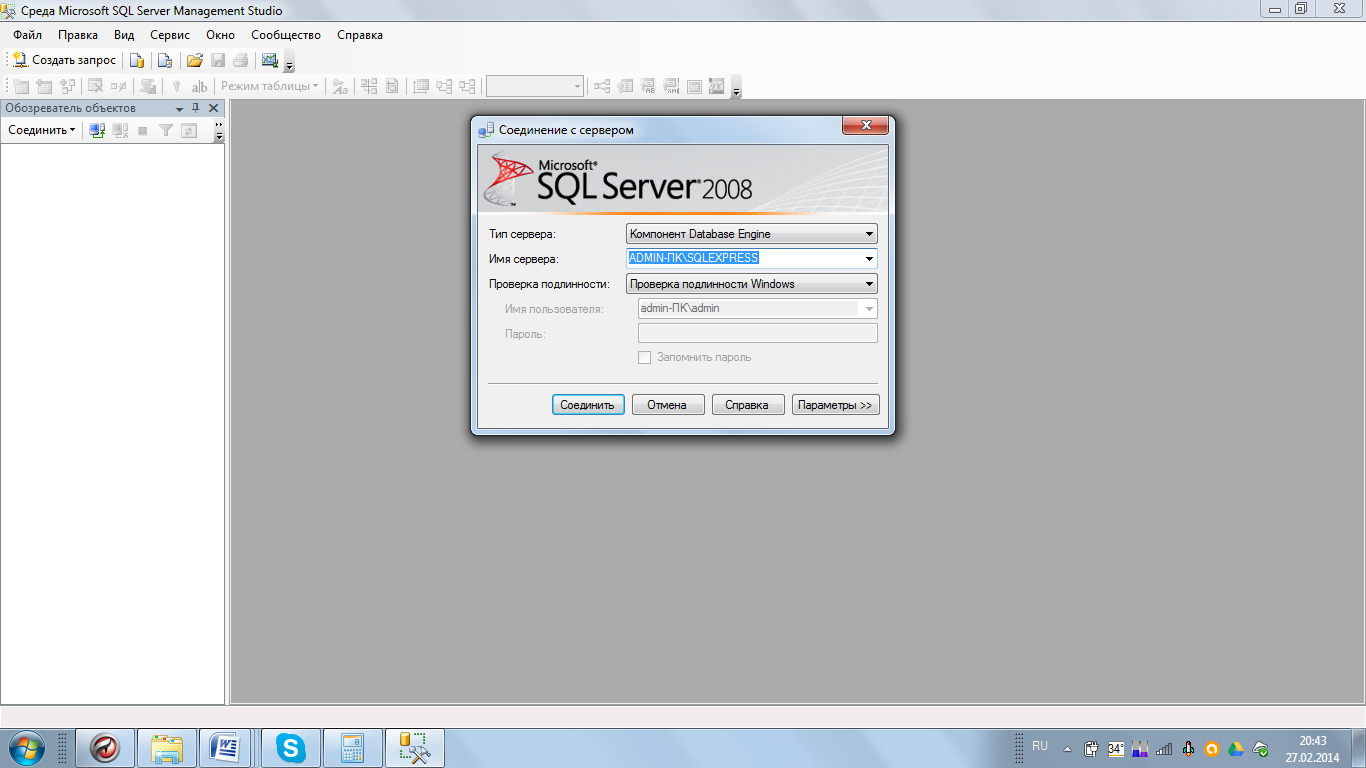Open Calculator from taskbar

pyautogui.click(x=353, y=748)
